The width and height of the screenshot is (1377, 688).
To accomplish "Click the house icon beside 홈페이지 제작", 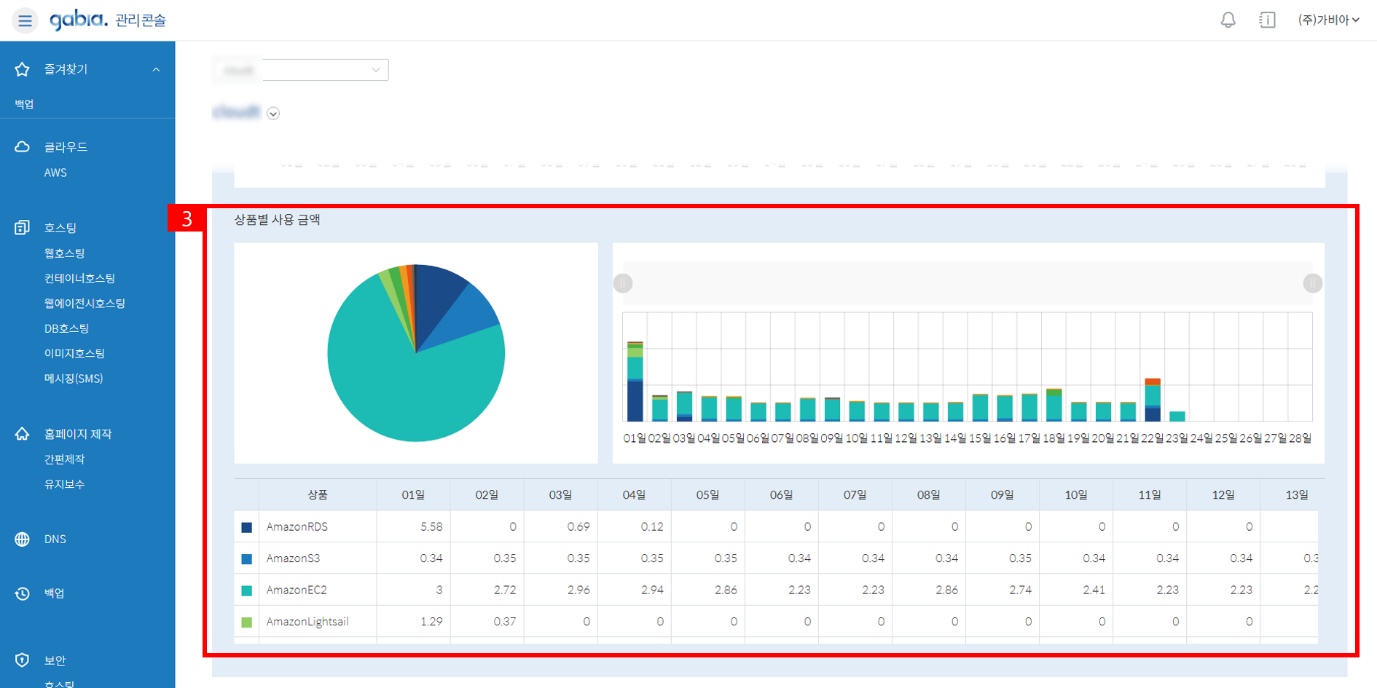I will (x=22, y=434).
